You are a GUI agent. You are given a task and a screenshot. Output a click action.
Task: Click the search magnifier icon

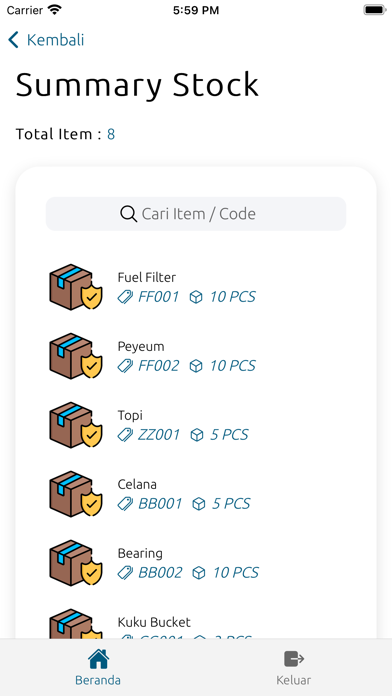(128, 214)
